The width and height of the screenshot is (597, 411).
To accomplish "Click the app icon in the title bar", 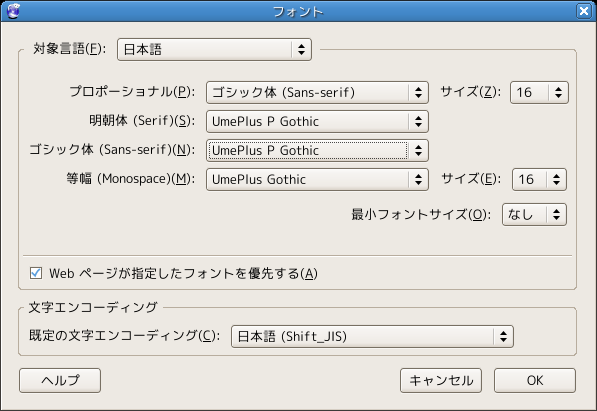I will [13, 11].
